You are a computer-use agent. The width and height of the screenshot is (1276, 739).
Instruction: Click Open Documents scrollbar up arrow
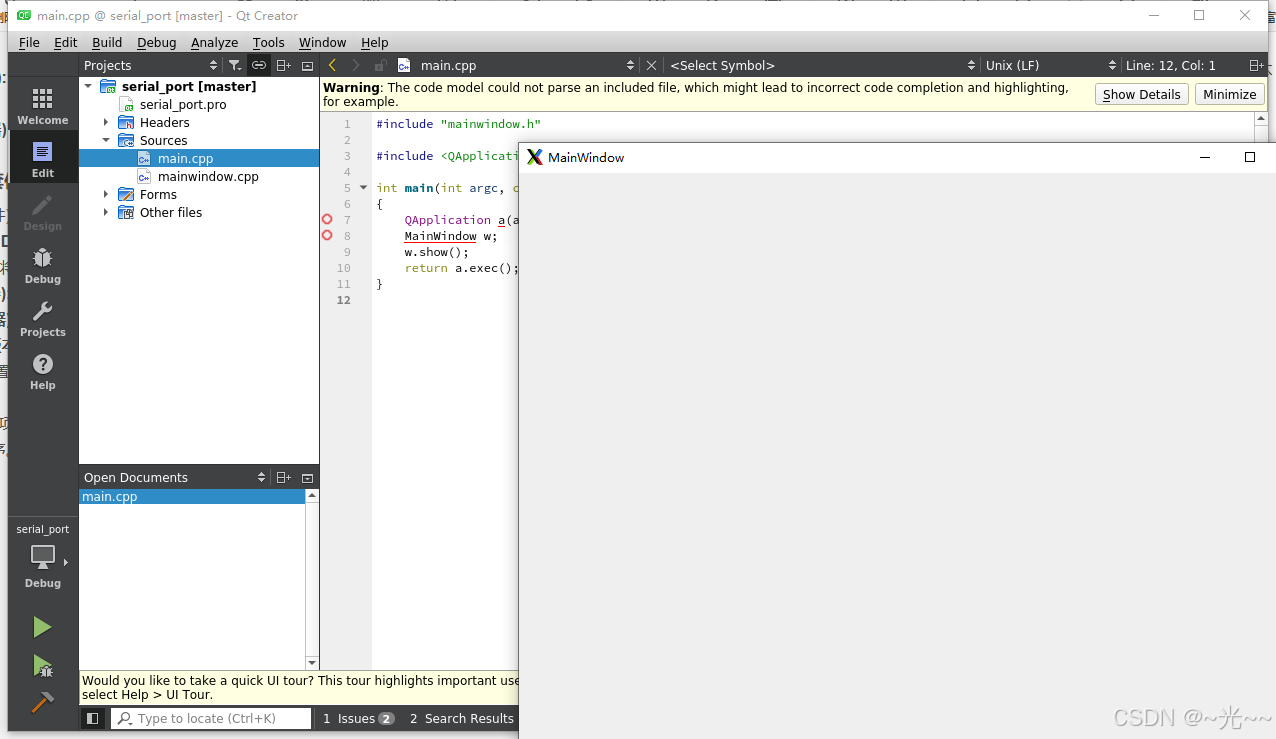(312, 496)
